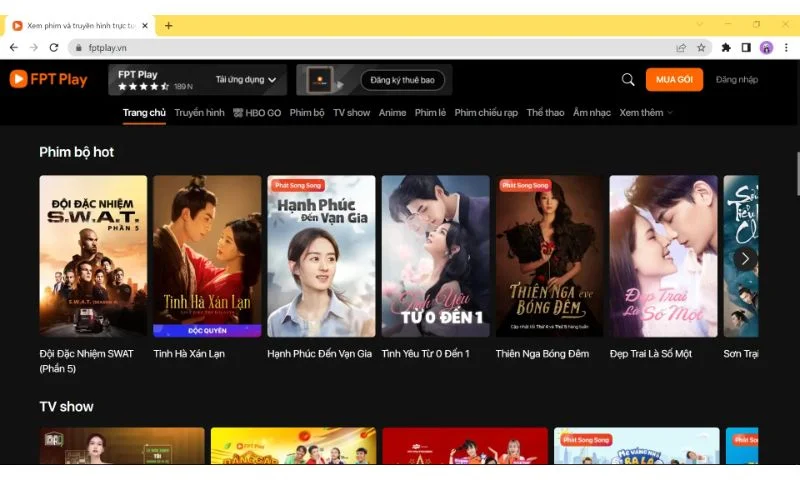Select the Phim chiếu rạp tab
Screen dimensions: 800x480
[x=486, y=113]
